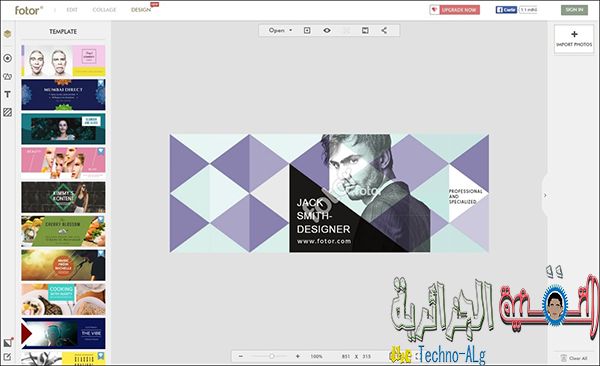Open the 'Open' dropdown menu
This screenshot has width=600, height=366.
click(x=280, y=30)
